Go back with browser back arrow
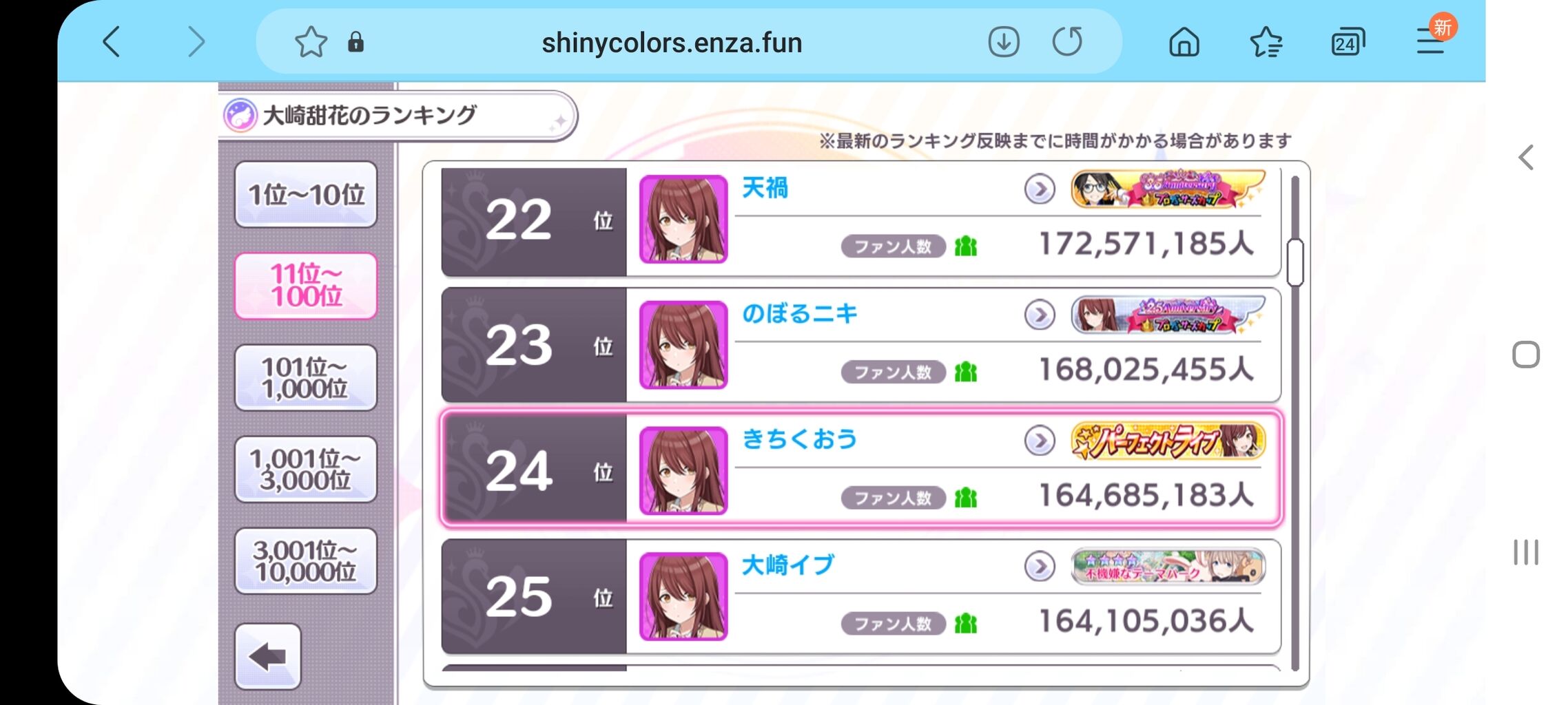This screenshot has height=705, width=1568. tap(112, 42)
